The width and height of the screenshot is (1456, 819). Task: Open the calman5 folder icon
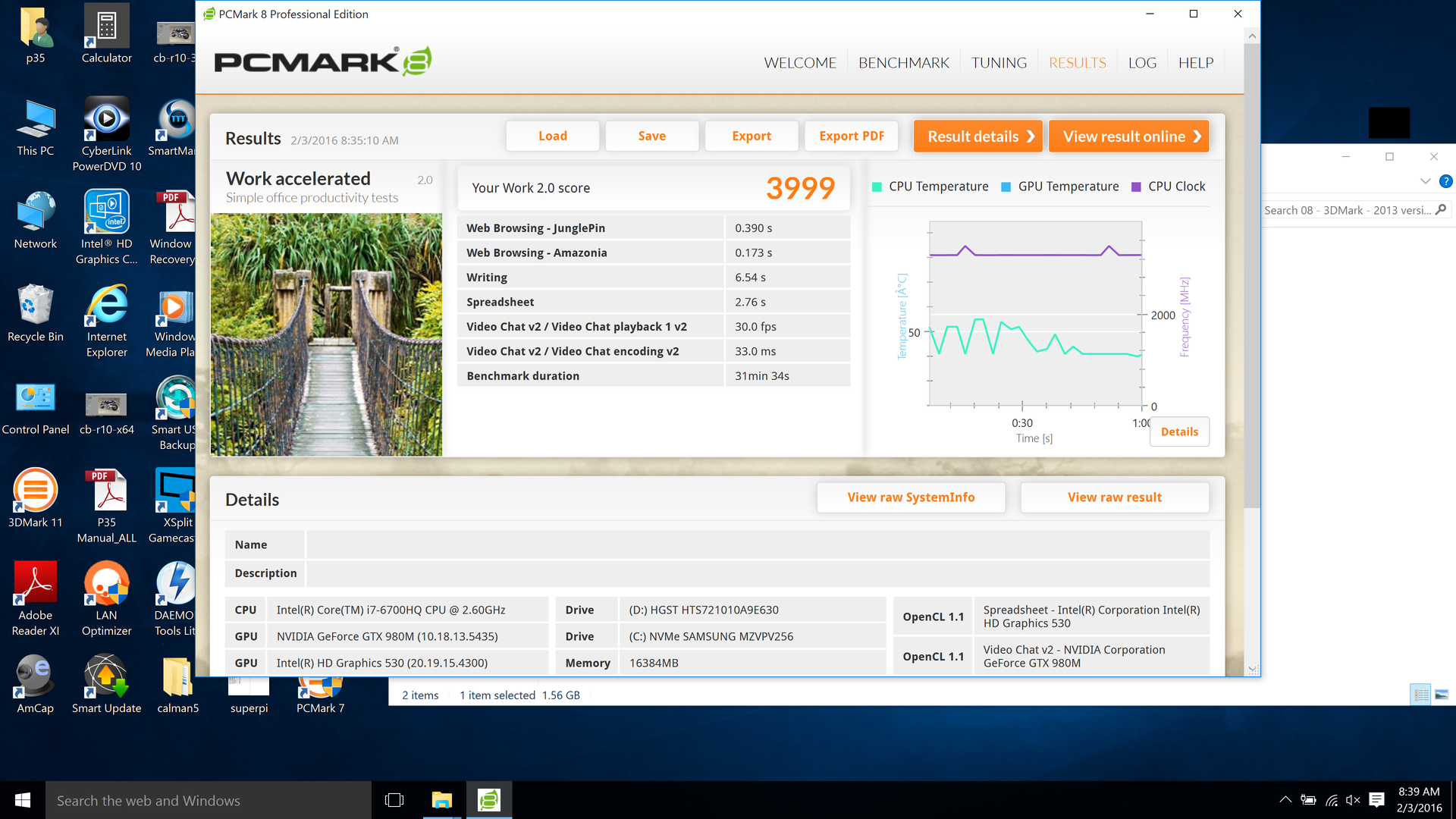coord(177,684)
